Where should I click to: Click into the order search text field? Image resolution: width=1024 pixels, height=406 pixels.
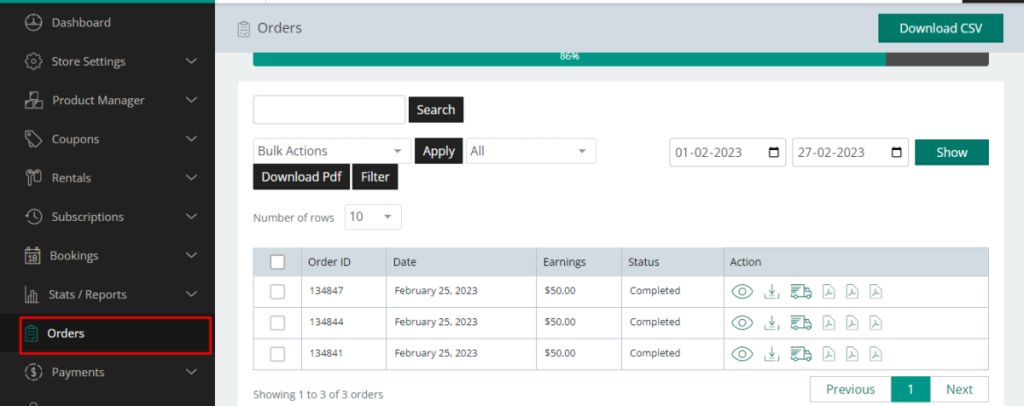click(x=329, y=110)
